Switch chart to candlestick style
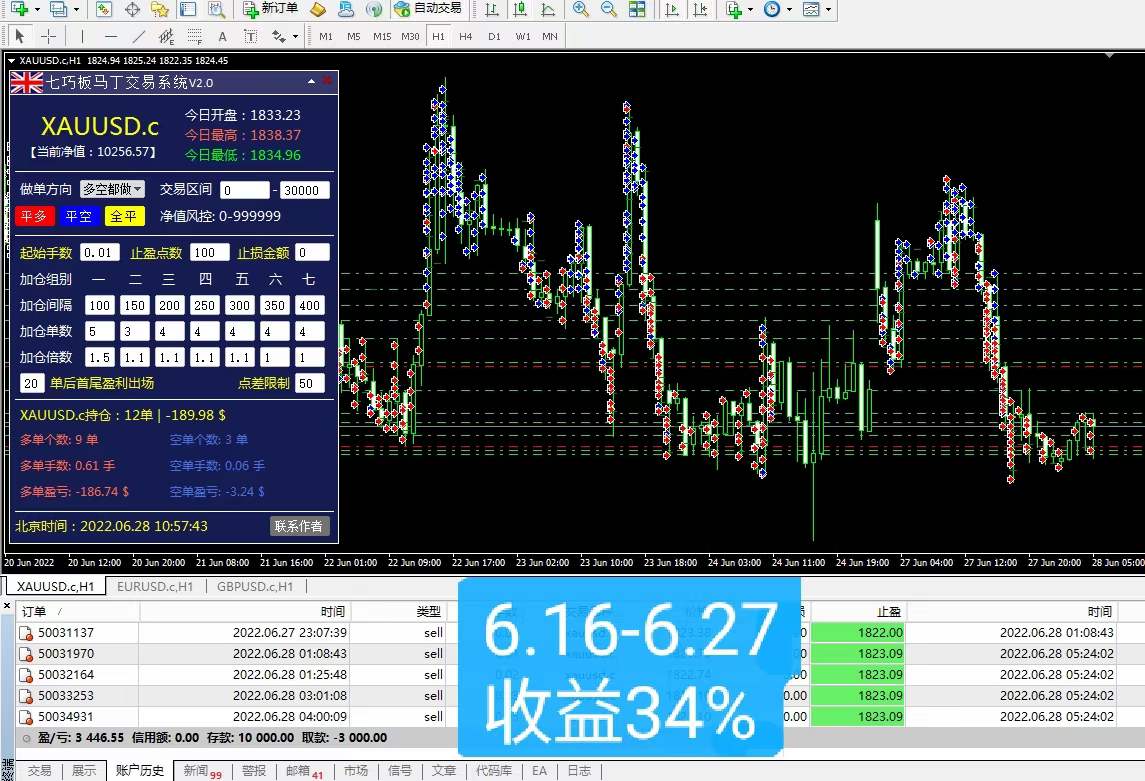The height and width of the screenshot is (781, 1145). (x=520, y=9)
